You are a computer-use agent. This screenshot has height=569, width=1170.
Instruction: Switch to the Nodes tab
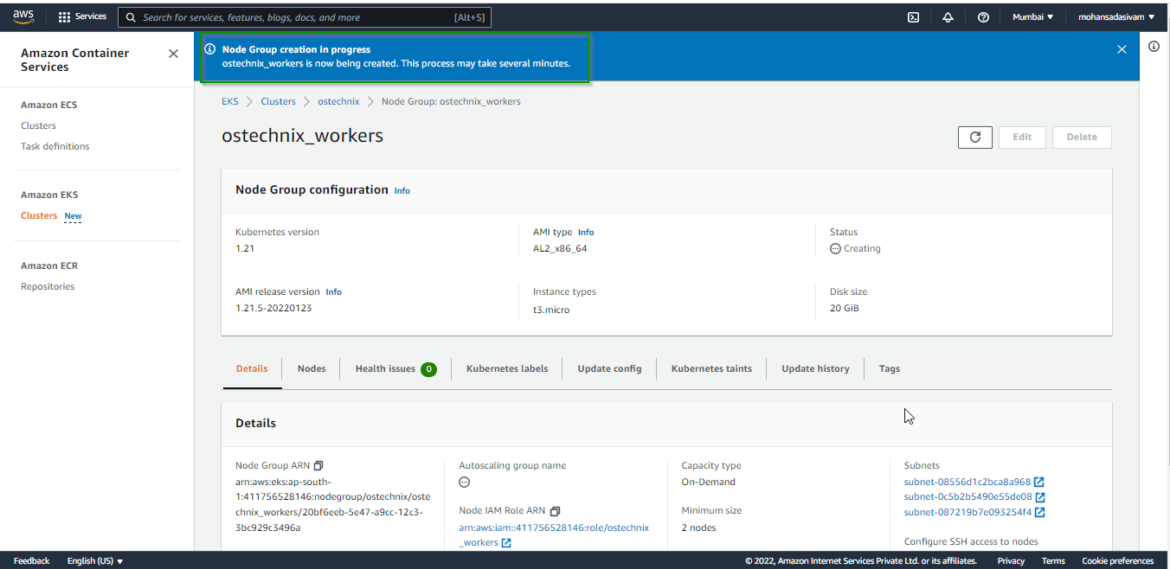[x=311, y=369]
